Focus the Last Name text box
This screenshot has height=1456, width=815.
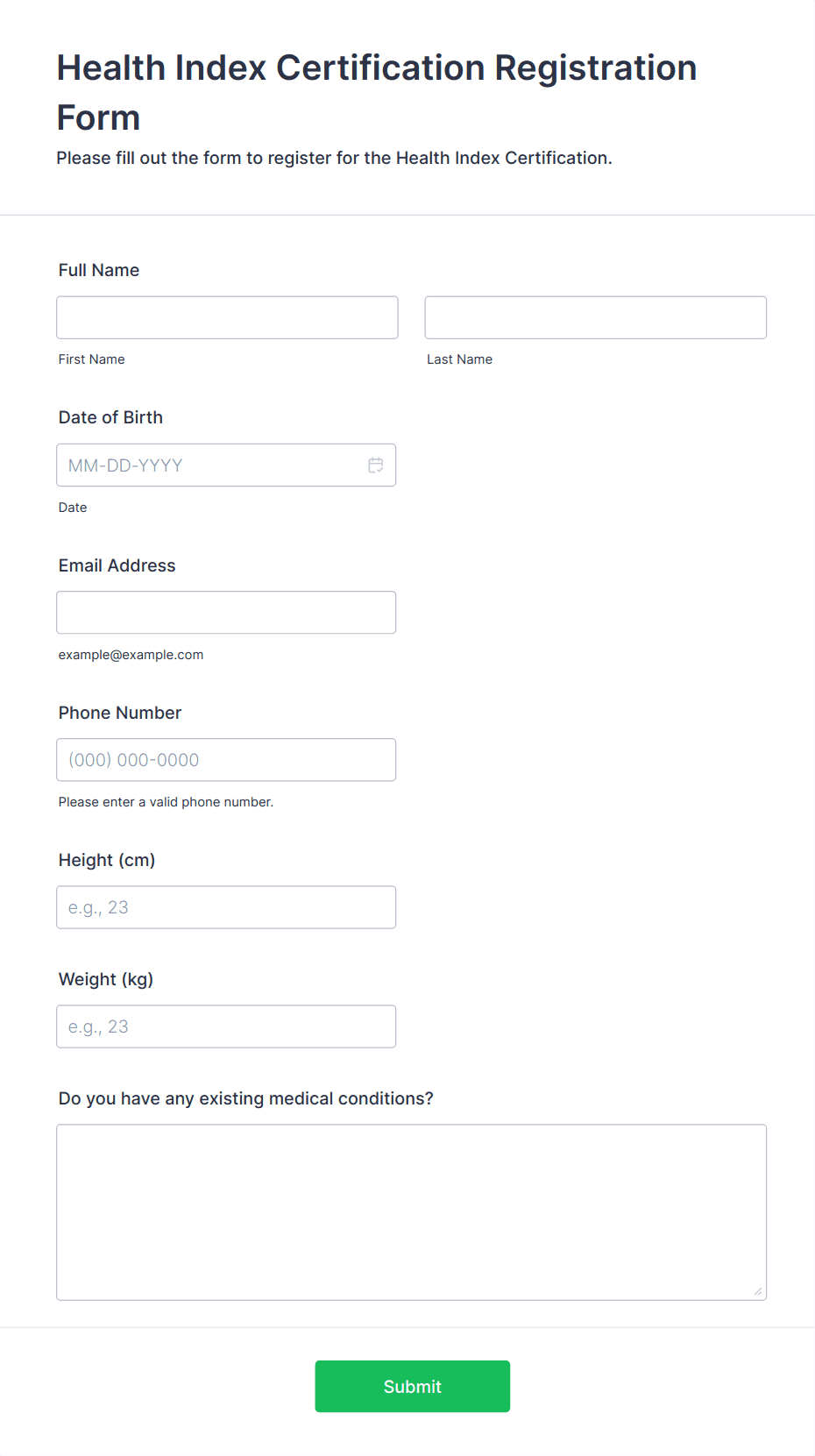click(x=595, y=317)
